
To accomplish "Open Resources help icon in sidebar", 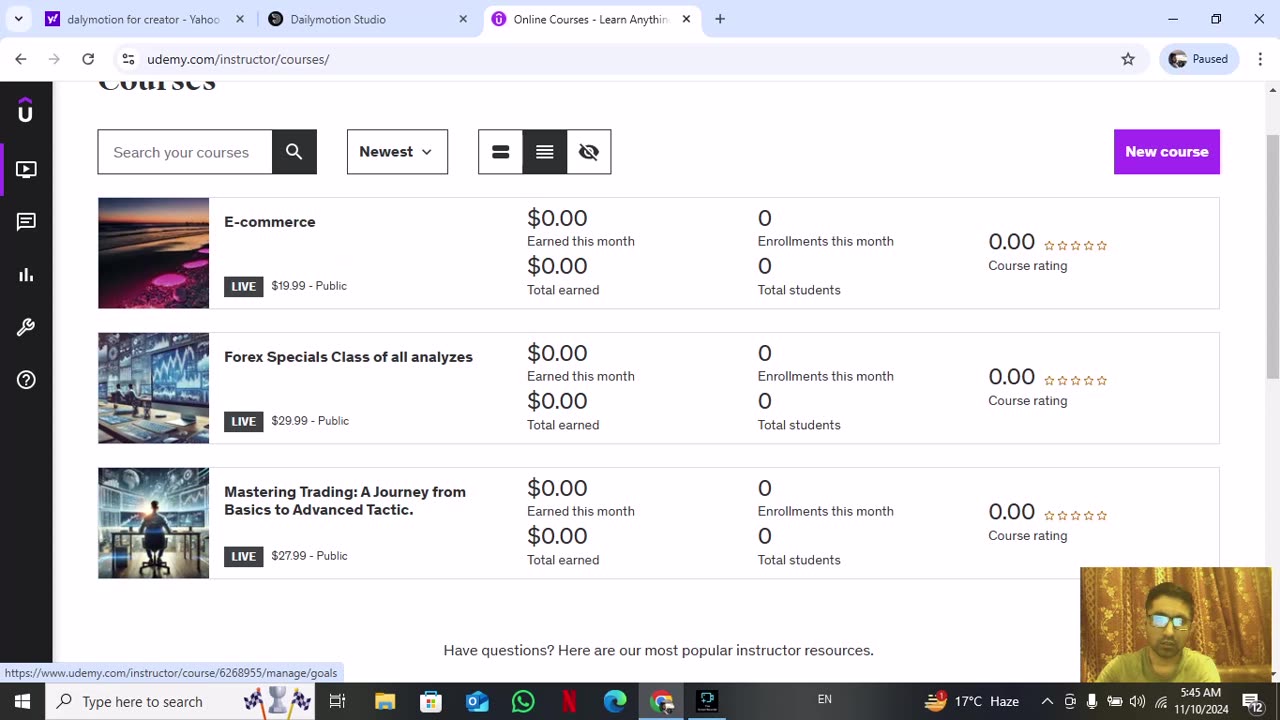I will tap(26, 380).
